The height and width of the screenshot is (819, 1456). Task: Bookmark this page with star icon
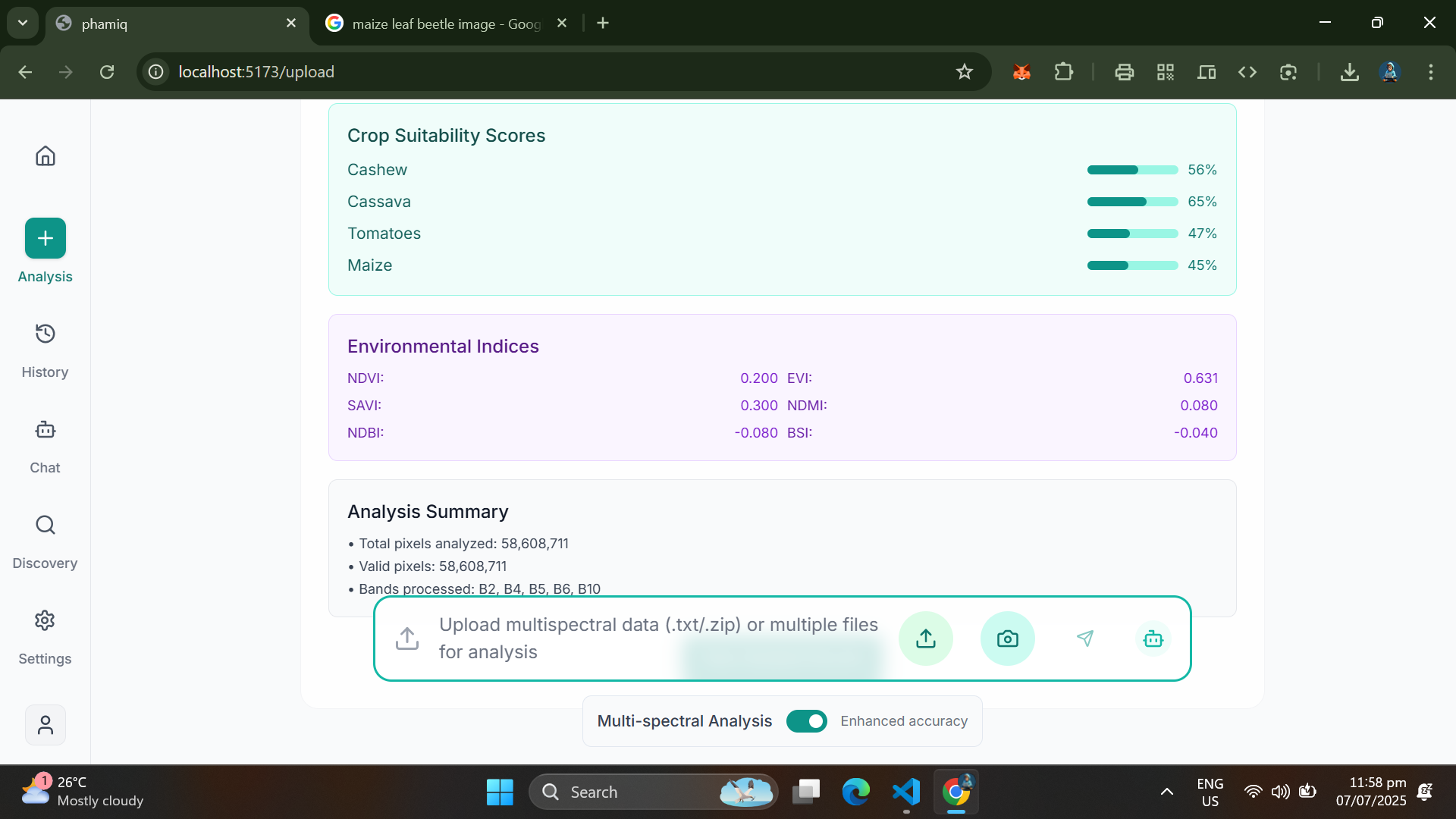[964, 72]
